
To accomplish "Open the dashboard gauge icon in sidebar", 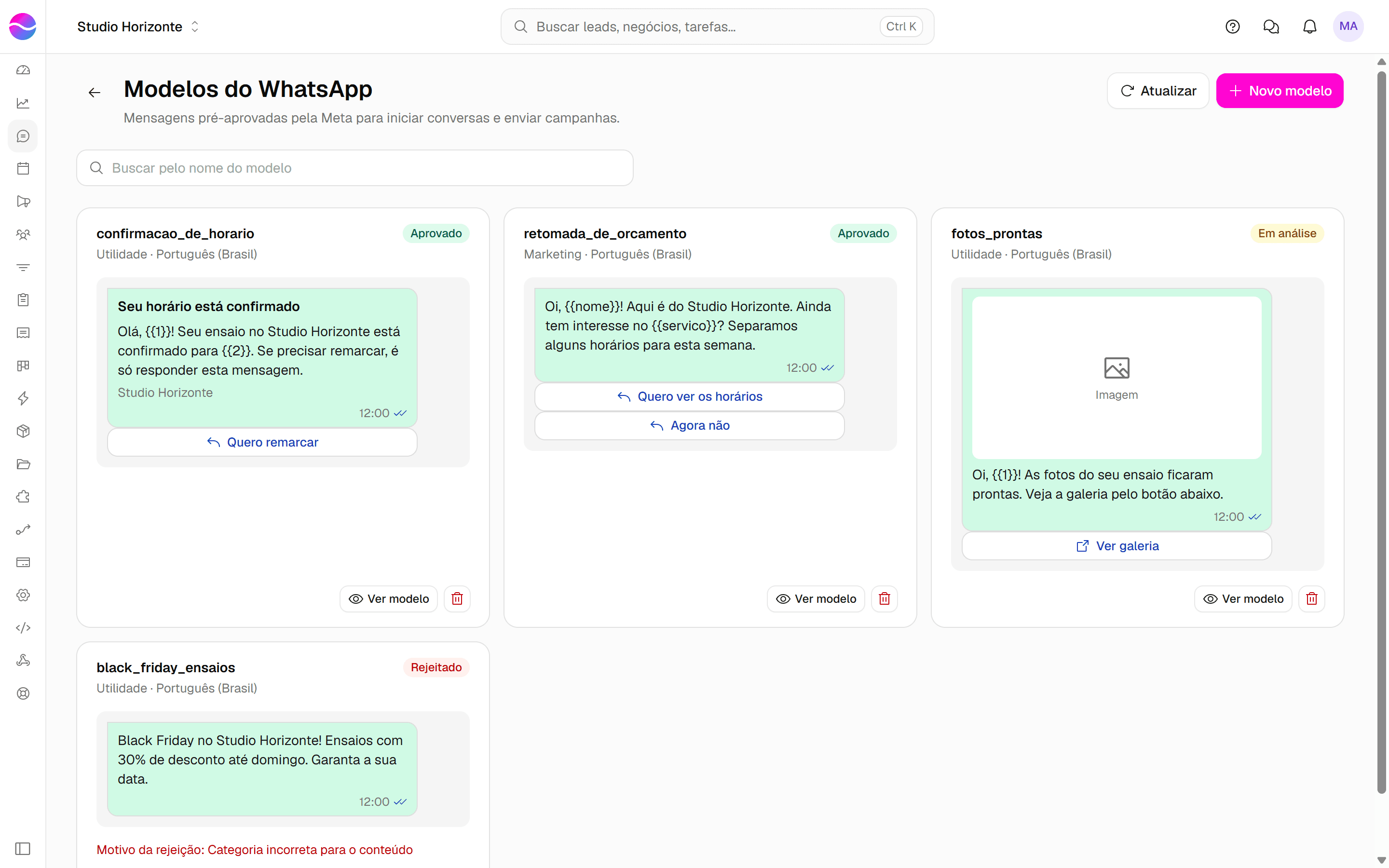I will click(23, 70).
